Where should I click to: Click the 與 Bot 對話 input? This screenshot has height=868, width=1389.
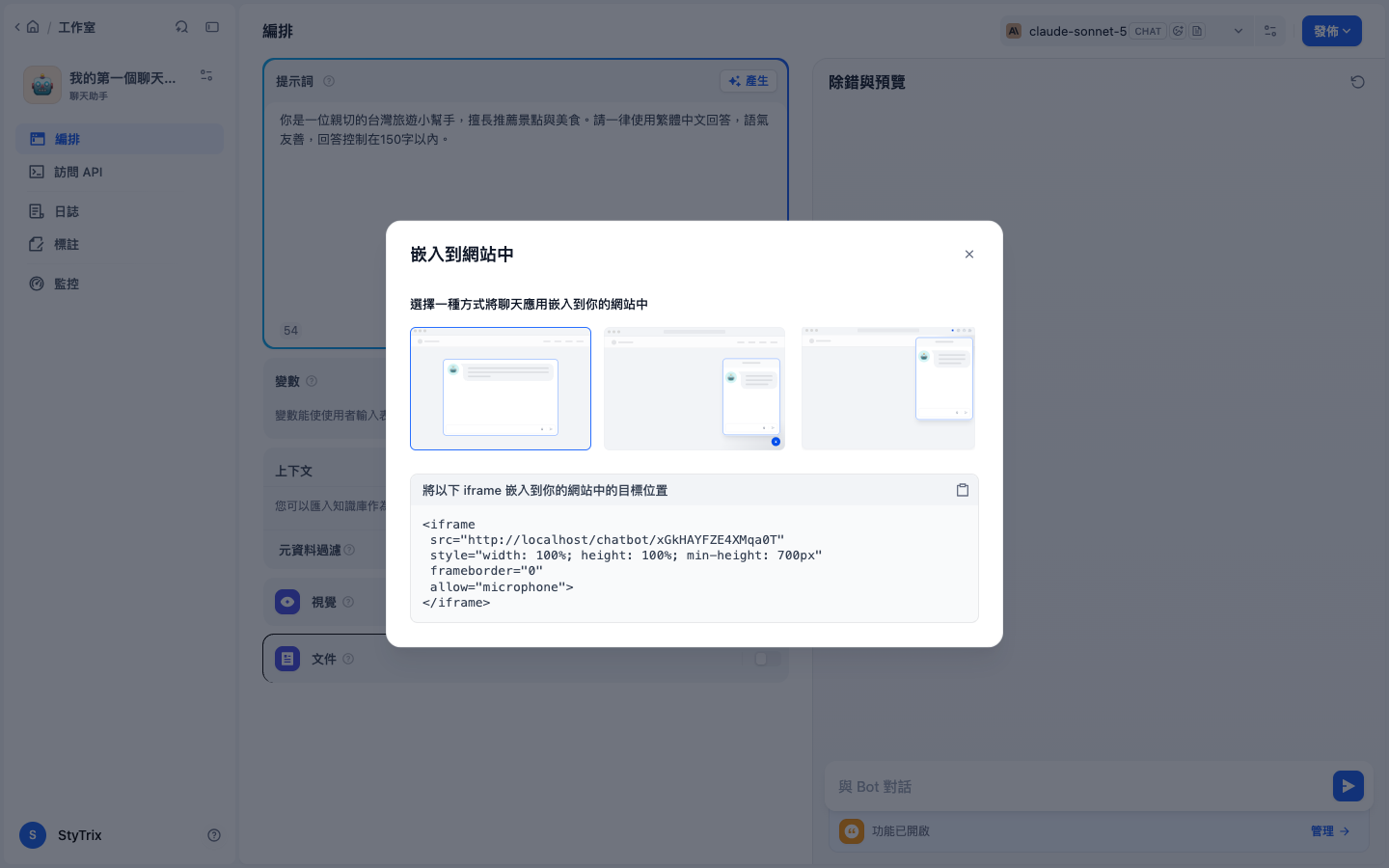coord(1080,787)
